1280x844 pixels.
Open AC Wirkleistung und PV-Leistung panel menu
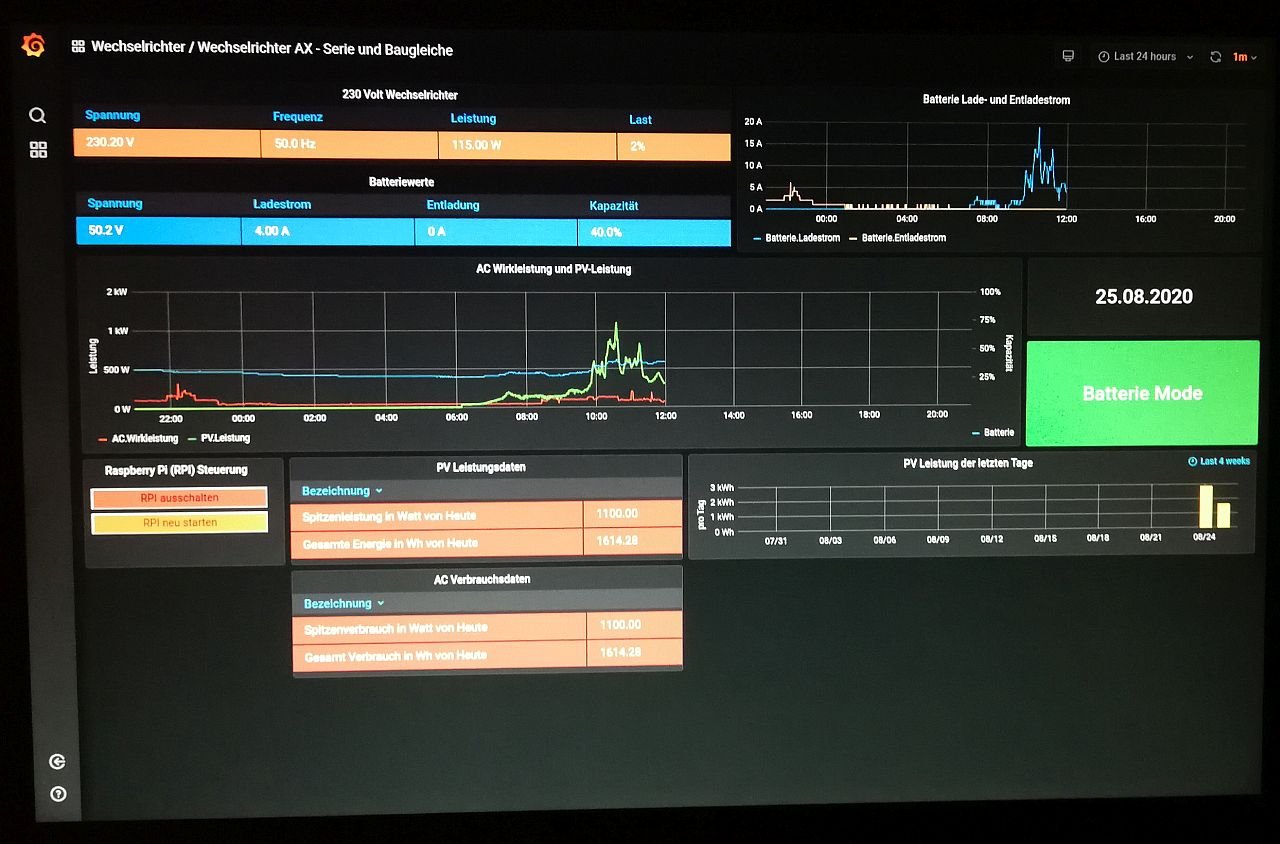tap(553, 269)
